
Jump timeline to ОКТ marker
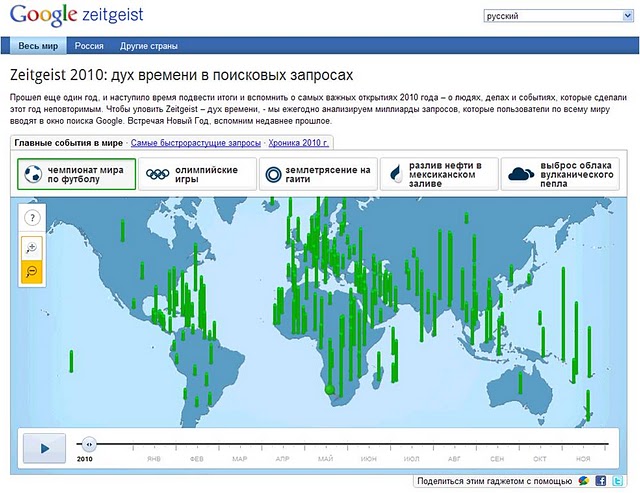coord(540,459)
